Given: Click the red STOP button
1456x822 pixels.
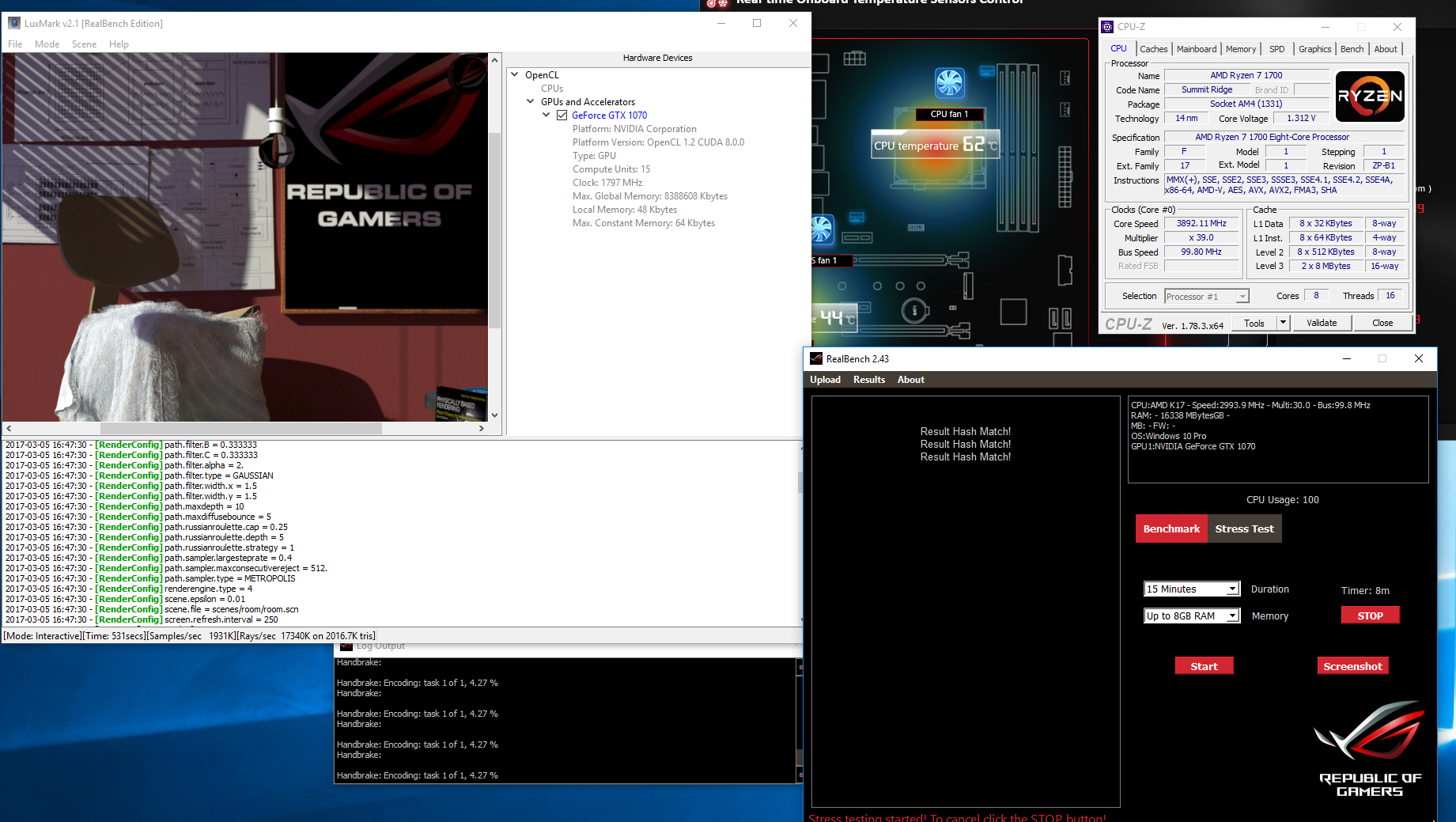Looking at the screenshot, I should (x=1370, y=616).
